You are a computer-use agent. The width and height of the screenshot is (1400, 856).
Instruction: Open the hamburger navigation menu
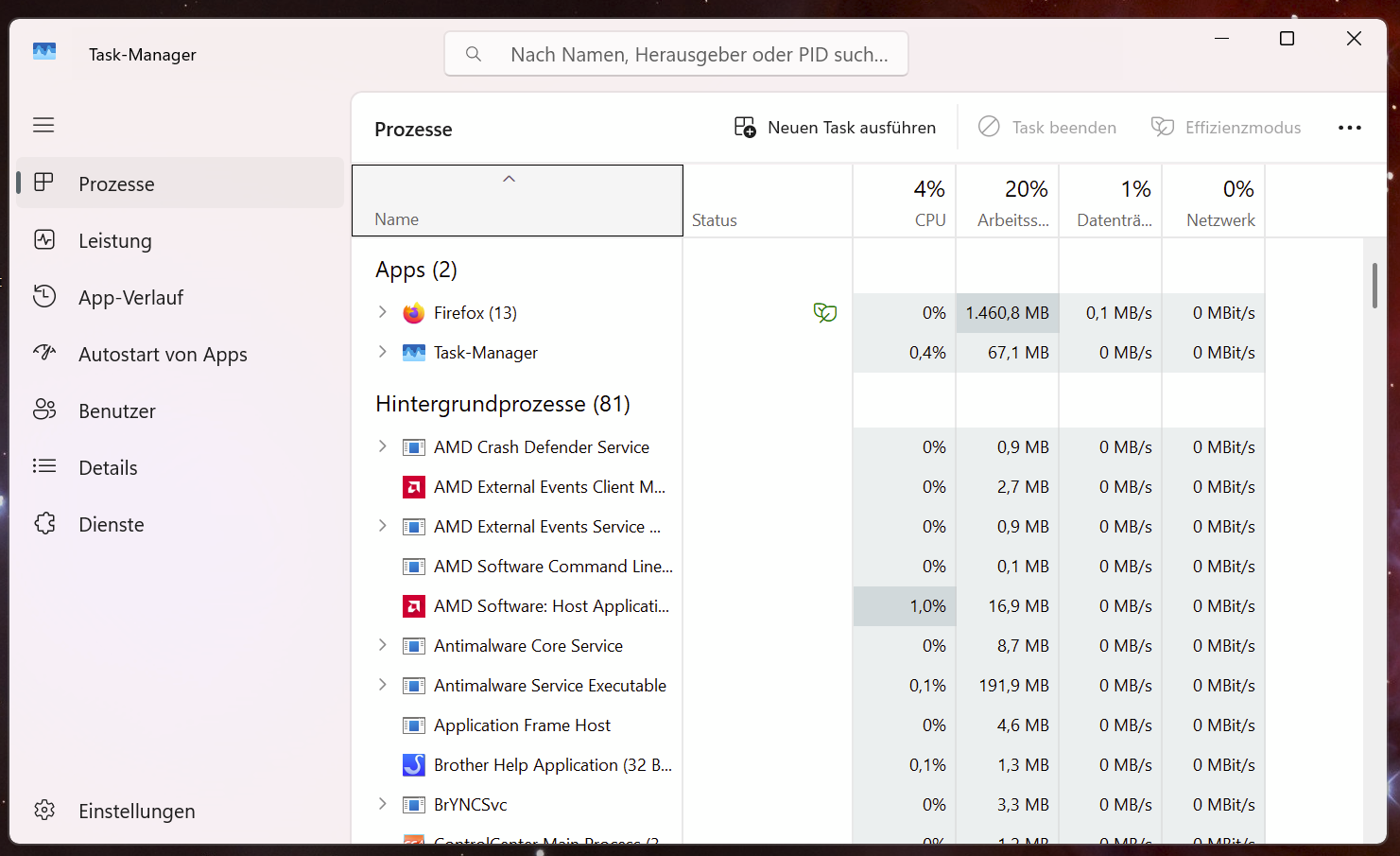pos(43,125)
